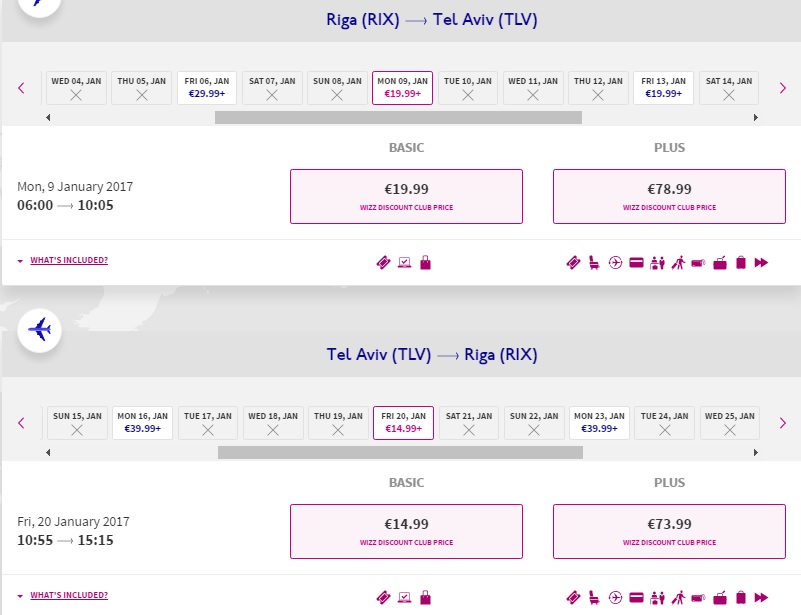Click unavailable Sun 15, Jan return date
The width and height of the screenshot is (801, 615).
coord(77,423)
